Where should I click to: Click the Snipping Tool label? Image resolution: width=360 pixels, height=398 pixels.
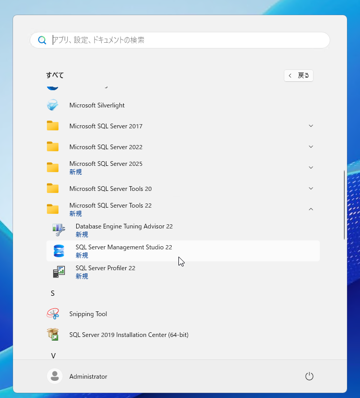click(88, 314)
